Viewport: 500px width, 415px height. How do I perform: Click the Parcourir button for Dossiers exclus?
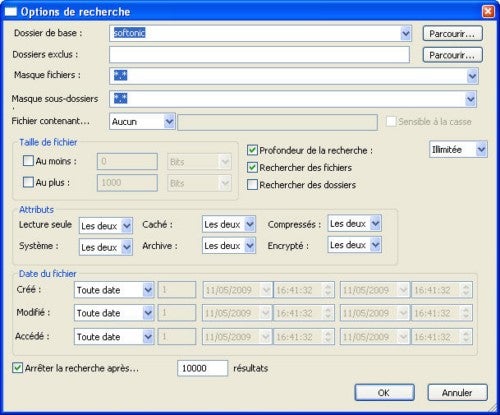[452, 55]
